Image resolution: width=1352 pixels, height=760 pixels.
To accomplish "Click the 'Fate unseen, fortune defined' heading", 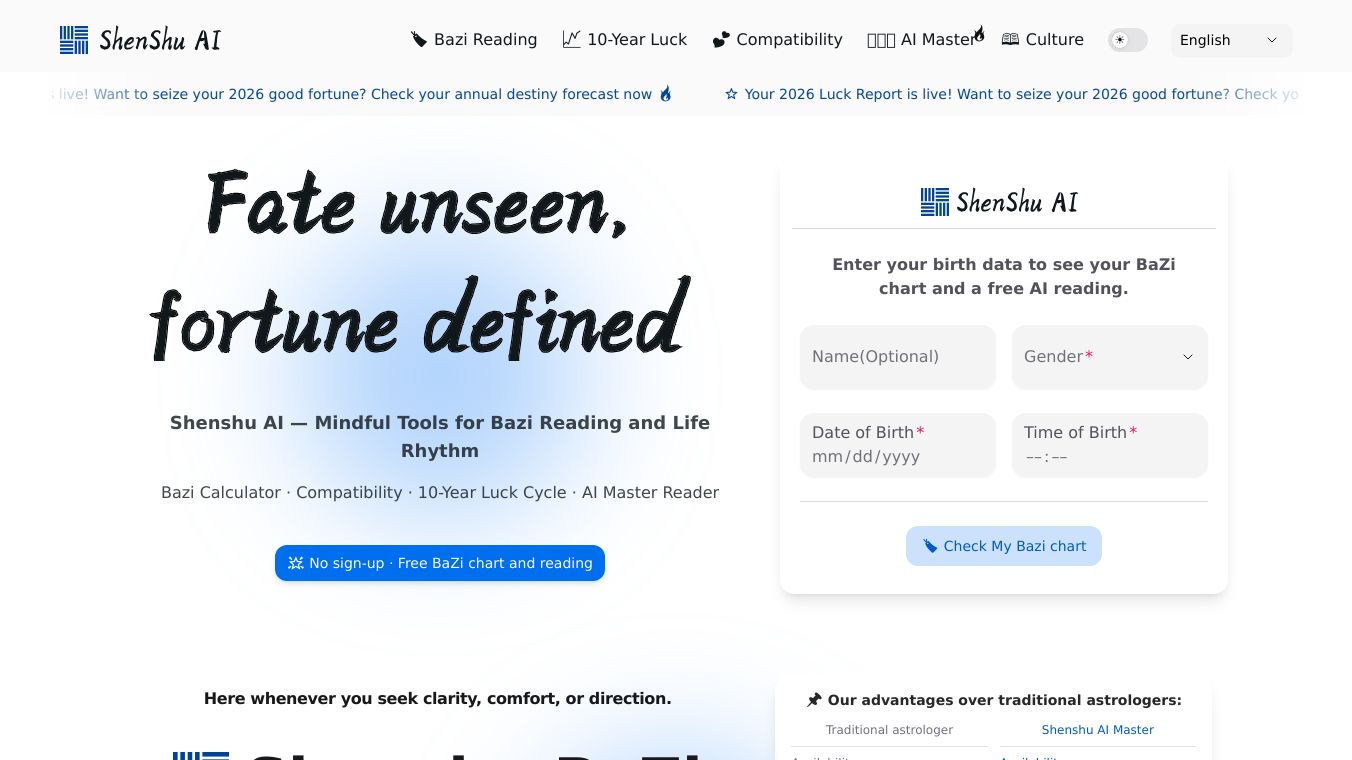I will (420, 264).
